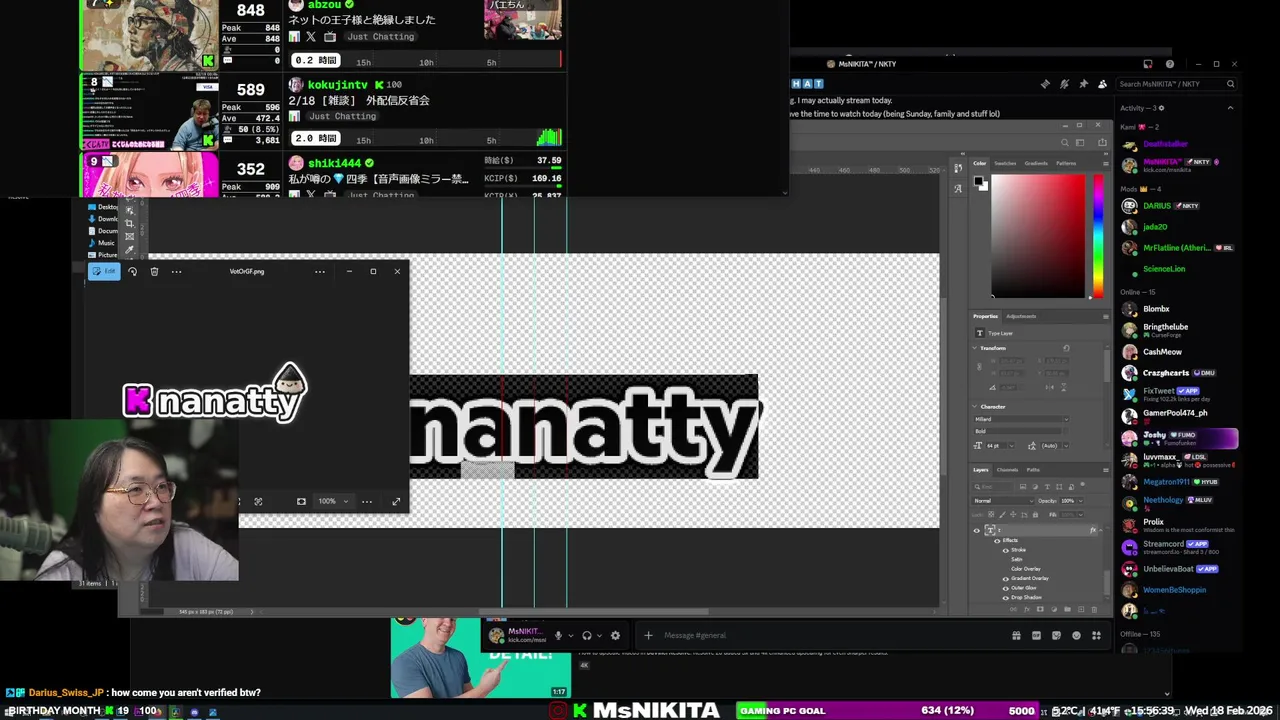Click the Discord help question mark icon

pos(1169,64)
